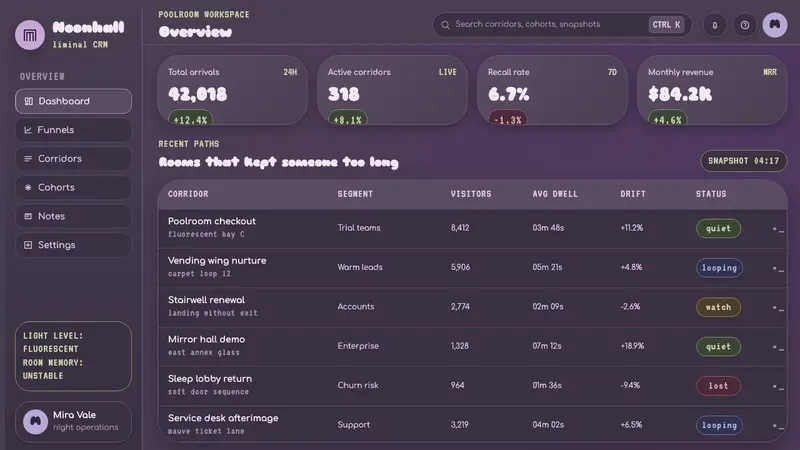Select the Service desk afterimage corridor name
Viewport: 800px width, 450px height.
click(223, 418)
